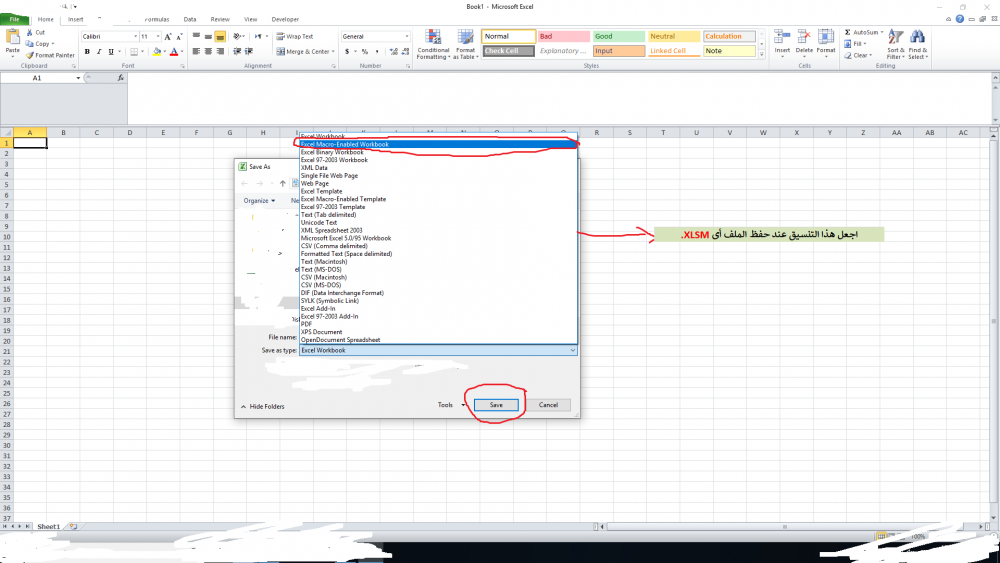Switch to the Developer ribbon tab
Image resolution: width=1000 pixels, height=563 pixels.
pyautogui.click(x=285, y=19)
